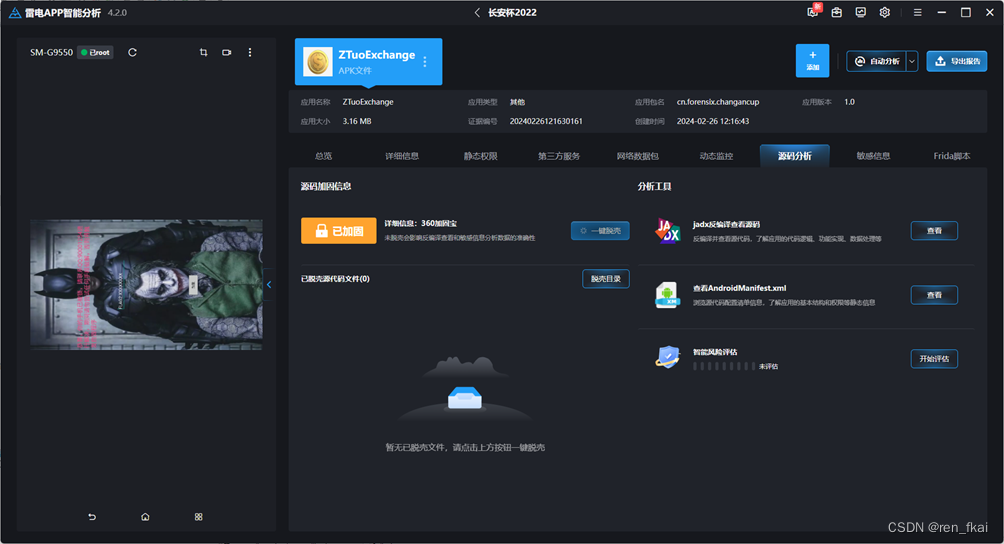The image size is (1004, 544).
Task: Switch to the 静态权限 tab
Action: click(481, 156)
